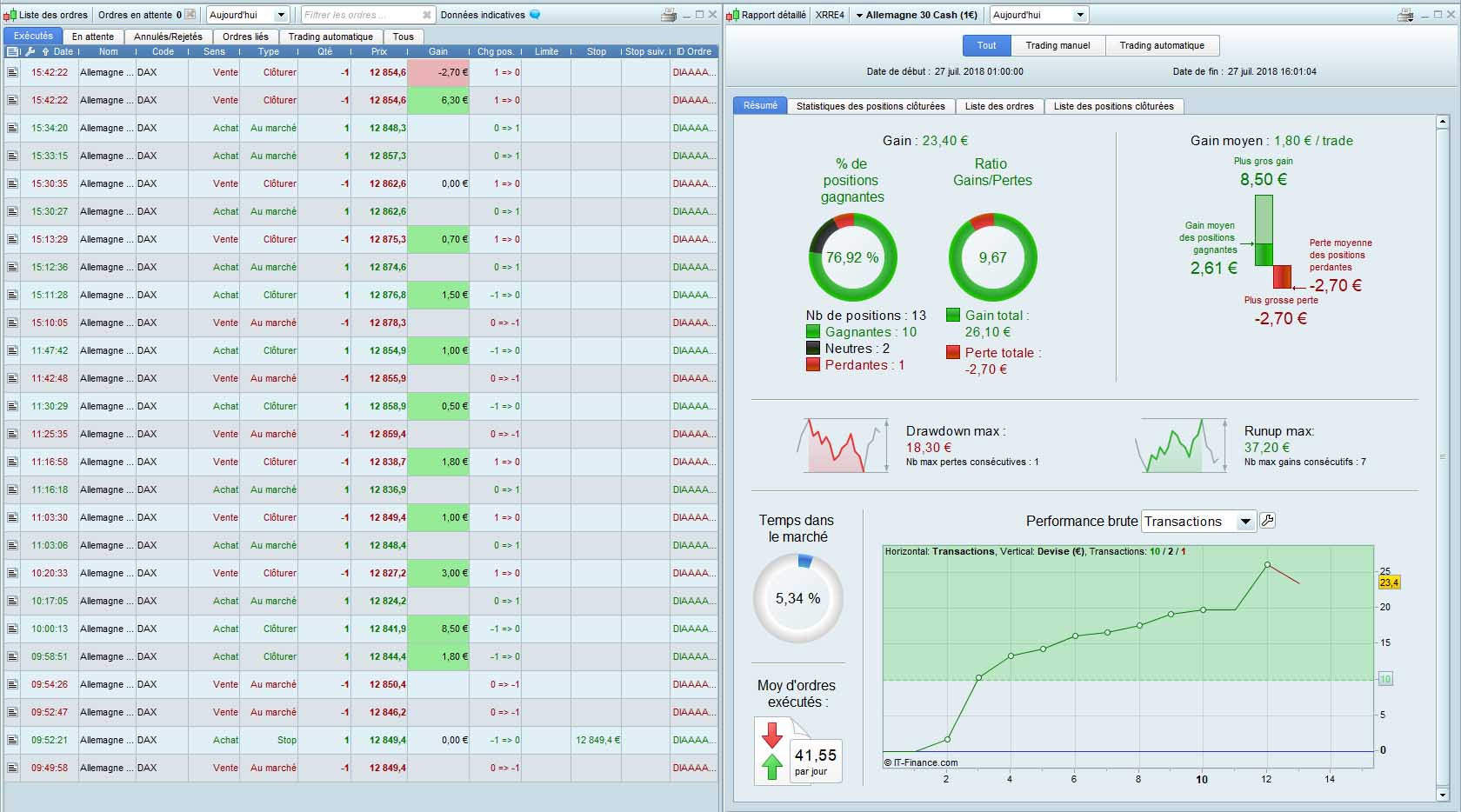Image resolution: width=1461 pixels, height=812 pixels.
Task: Click the candlestick icon of Rapport détaillé window
Action: pyautogui.click(x=733, y=15)
